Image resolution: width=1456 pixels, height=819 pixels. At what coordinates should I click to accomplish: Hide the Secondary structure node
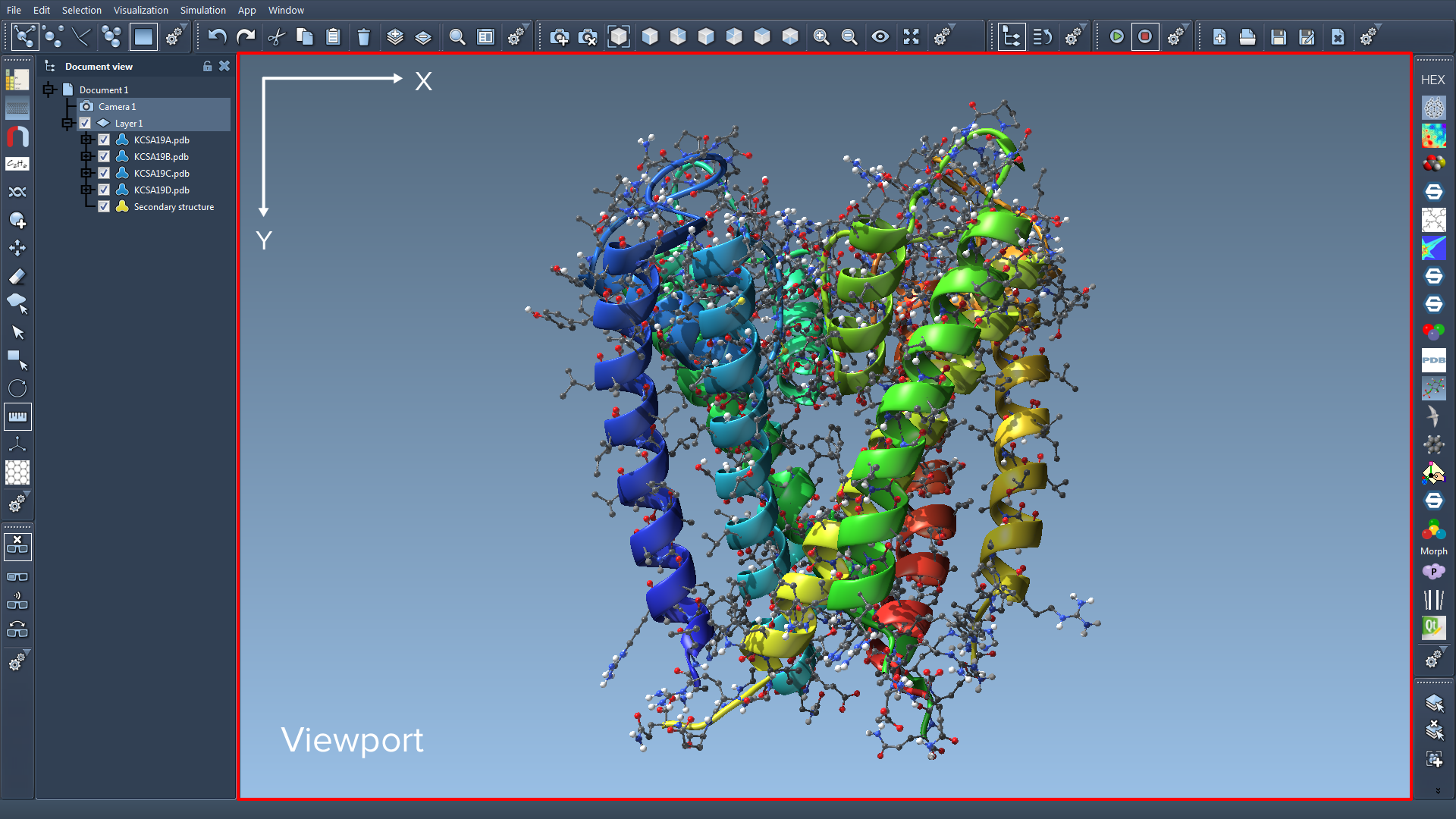click(104, 206)
